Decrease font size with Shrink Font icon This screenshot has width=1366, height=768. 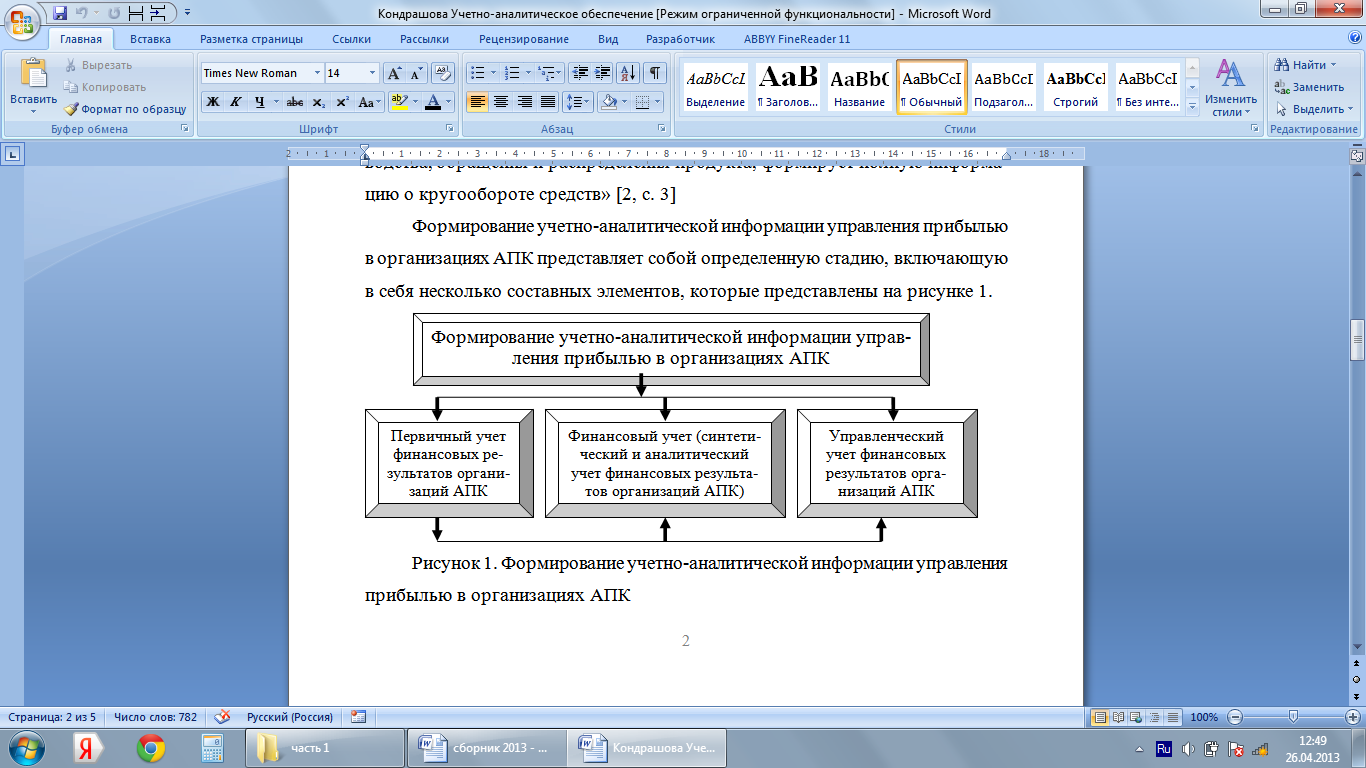pos(416,73)
